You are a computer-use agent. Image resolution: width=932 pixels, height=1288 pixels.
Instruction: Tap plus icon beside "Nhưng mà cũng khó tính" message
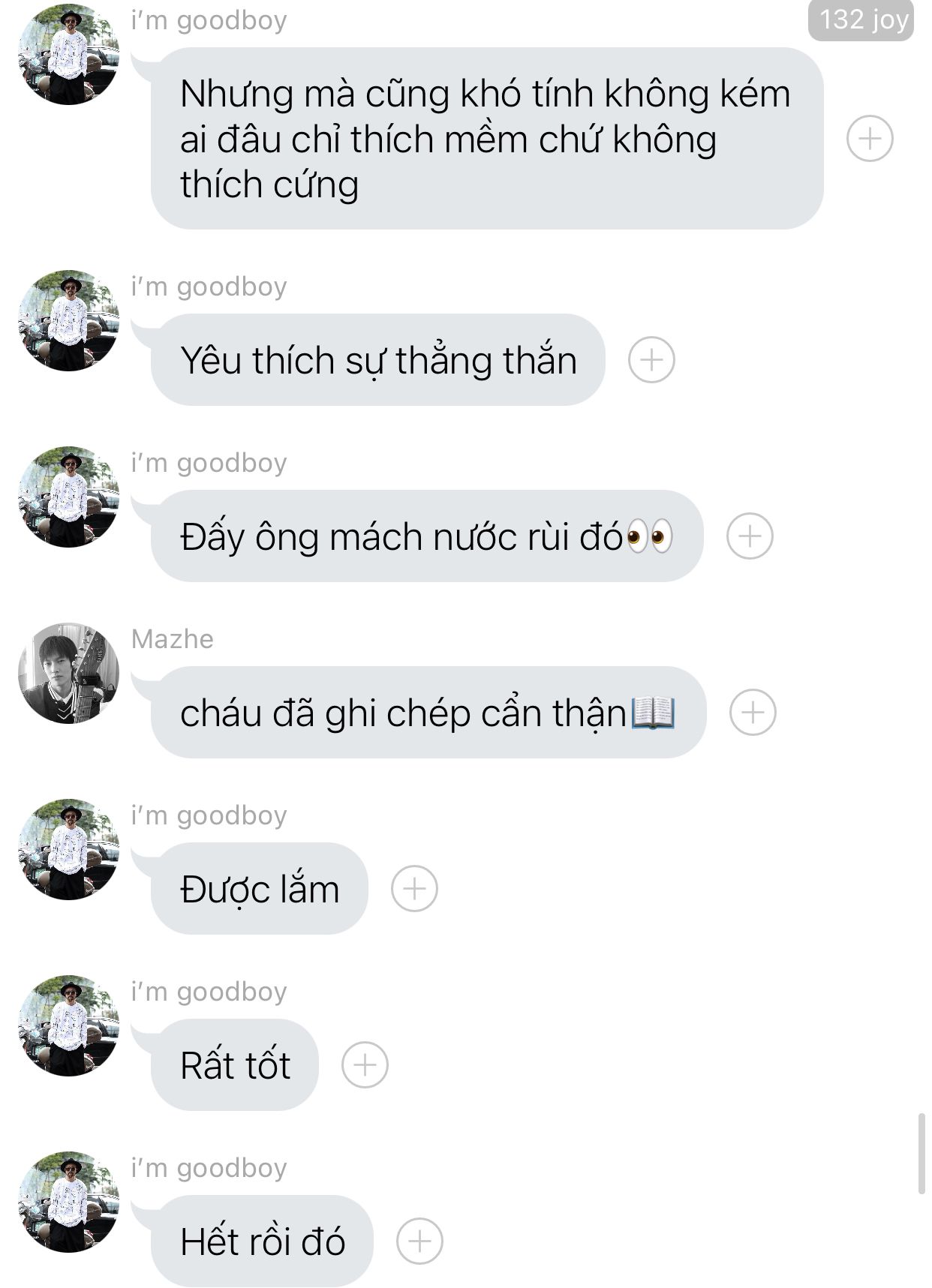(x=870, y=139)
